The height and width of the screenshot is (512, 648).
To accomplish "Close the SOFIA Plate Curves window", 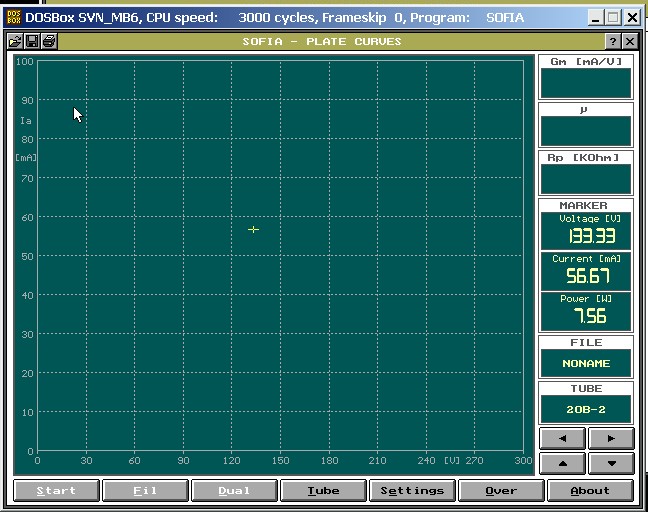I will pyautogui.click(x=629, y=41).
